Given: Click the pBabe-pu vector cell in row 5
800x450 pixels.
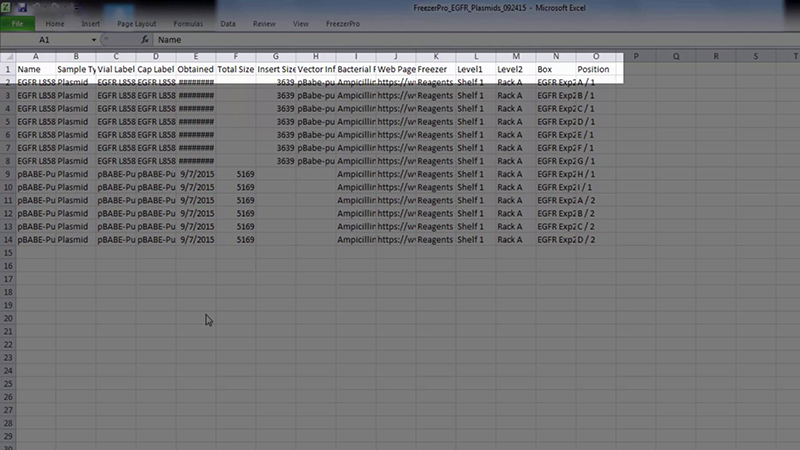Looking at the screenshot, I should tap(316, 121).
